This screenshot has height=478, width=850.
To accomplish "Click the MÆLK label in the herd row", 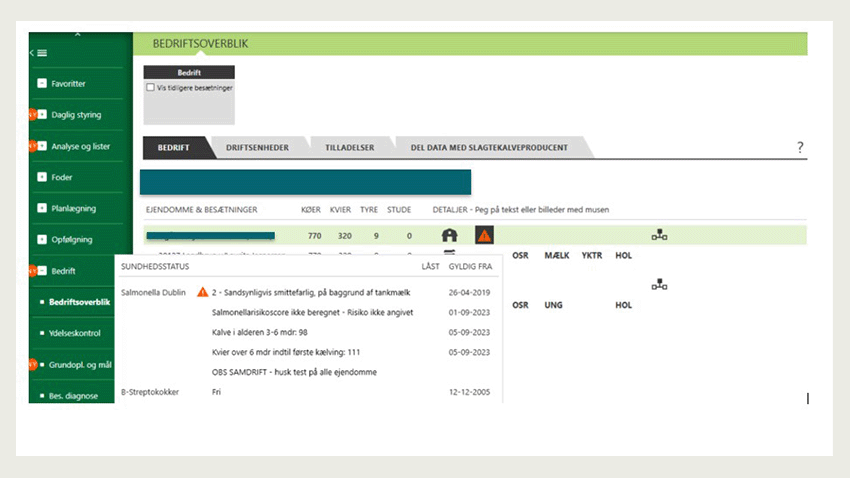I will click(556, 256).
